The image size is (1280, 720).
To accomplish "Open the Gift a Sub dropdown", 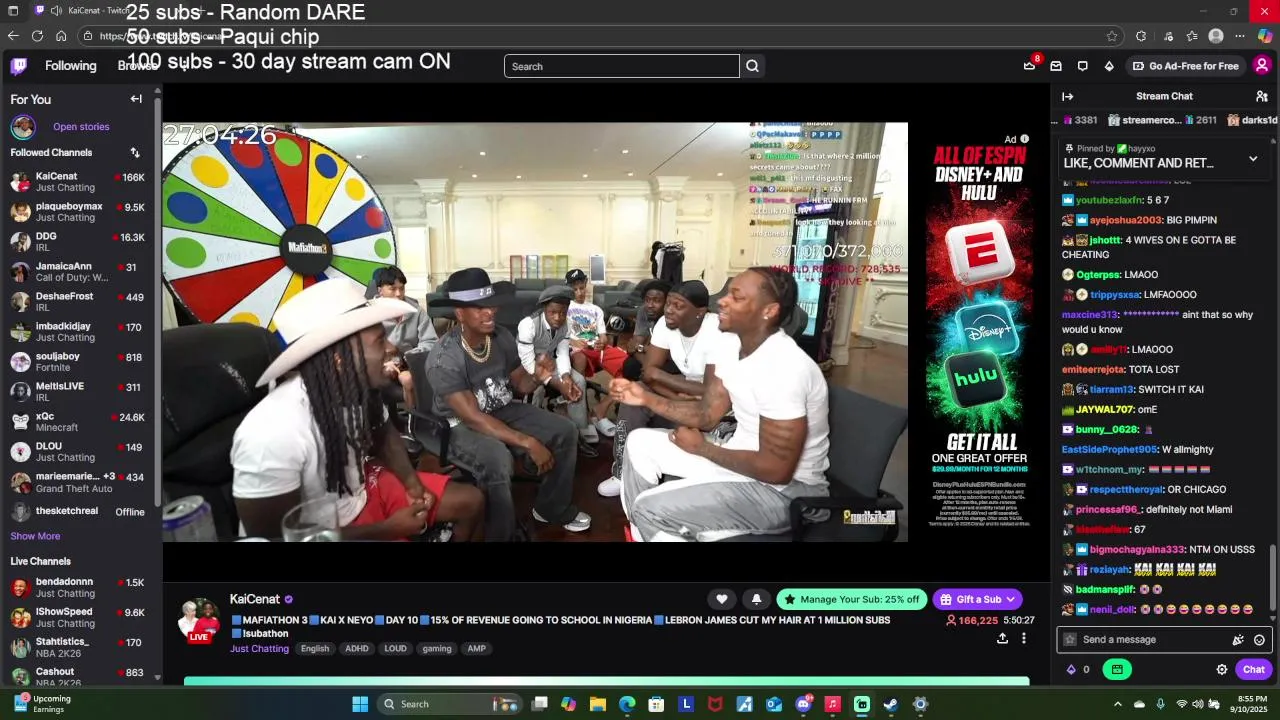I will [977, 599].
